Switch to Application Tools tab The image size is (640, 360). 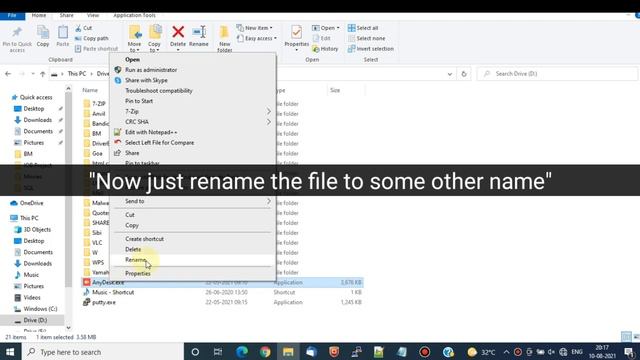pyautogui.click(x=134, y=16)
